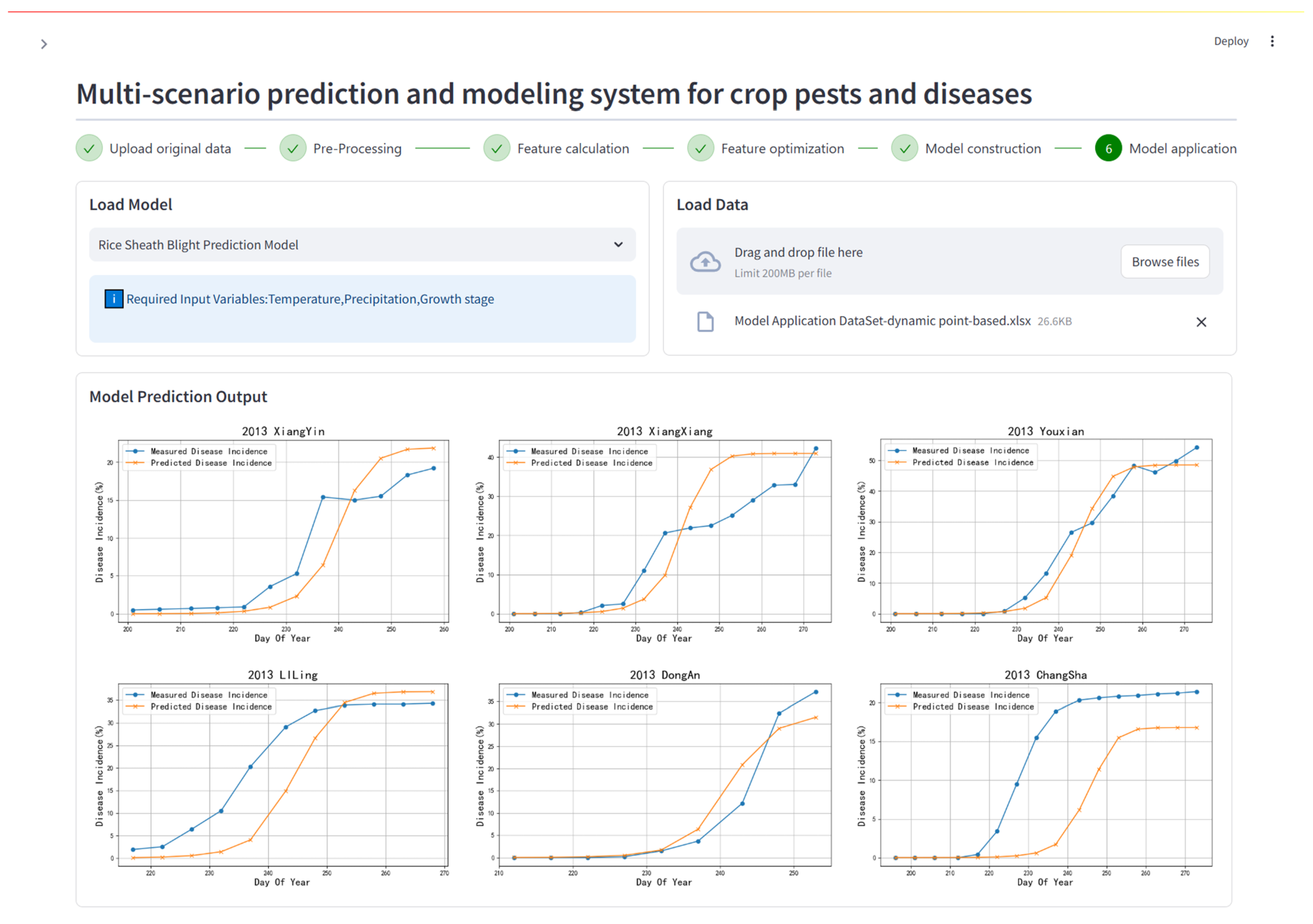Click the step 6 Model application circle
Image resolution: width=1313 pixels, height=924 pixels.
[1108, 149]
